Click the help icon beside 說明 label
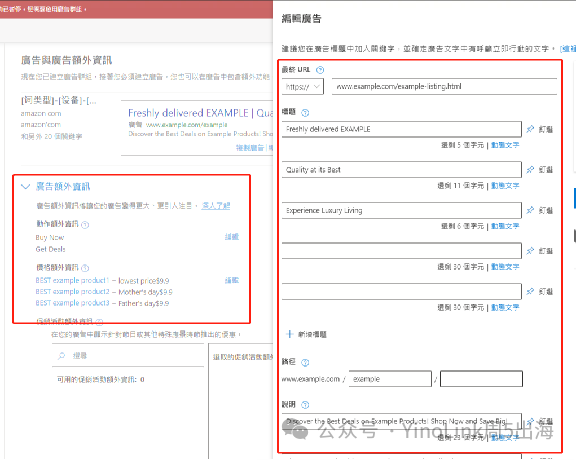The image size is (576, 460). click(305, 405)
